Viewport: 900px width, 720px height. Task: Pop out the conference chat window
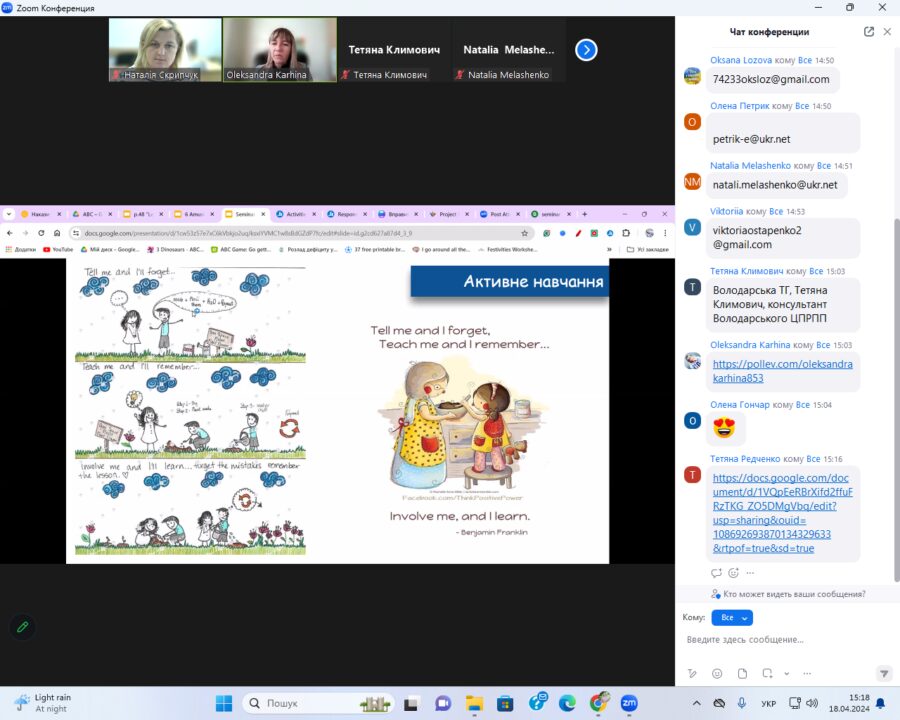point(868,32)
